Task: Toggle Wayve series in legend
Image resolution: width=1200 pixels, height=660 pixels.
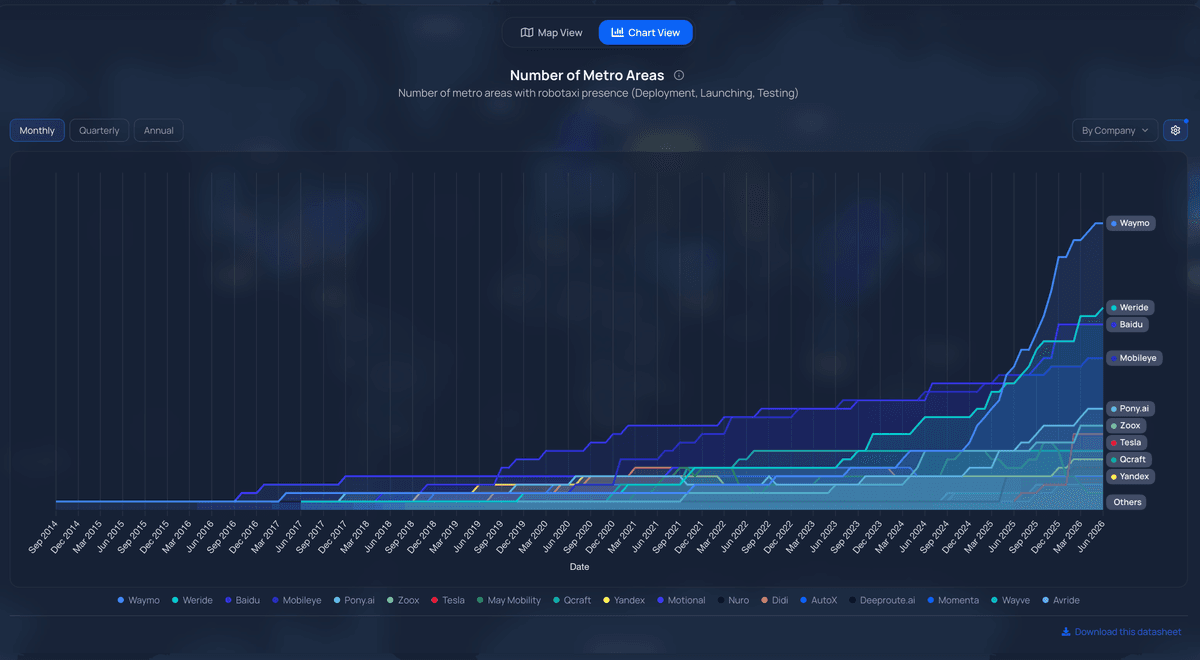Action: coord(1011,600)
